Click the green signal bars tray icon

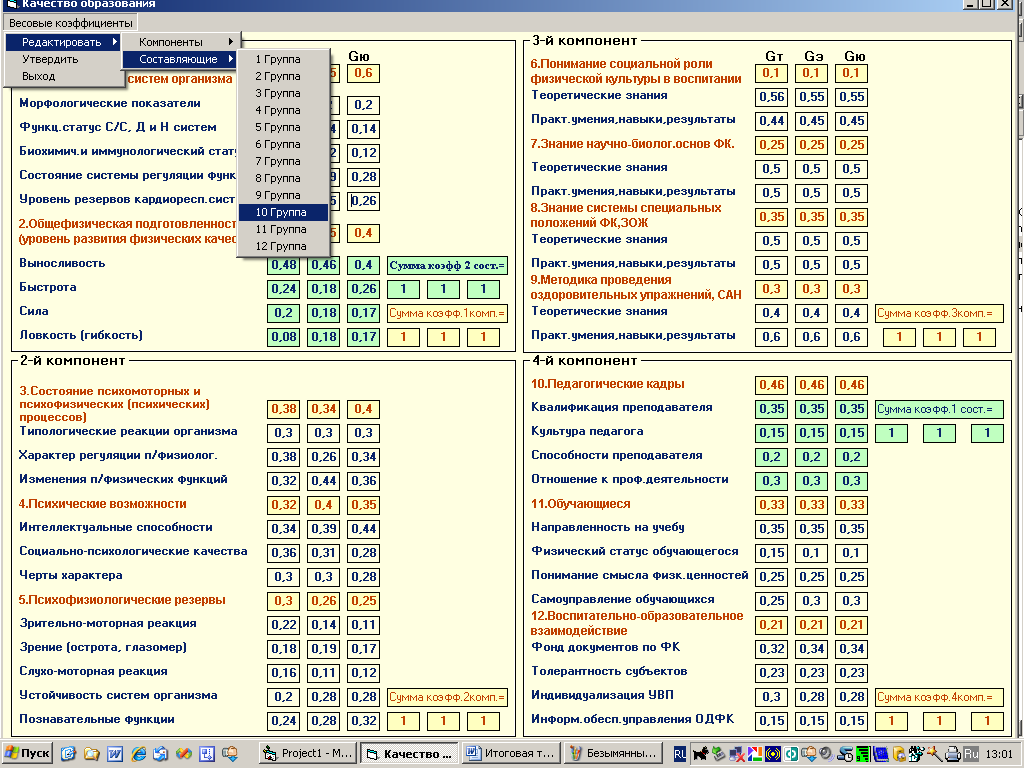click(863, 754)
